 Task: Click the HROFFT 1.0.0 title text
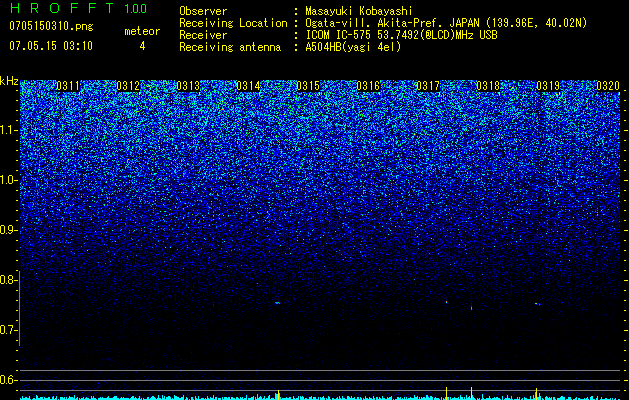click(x=78, y=8)
